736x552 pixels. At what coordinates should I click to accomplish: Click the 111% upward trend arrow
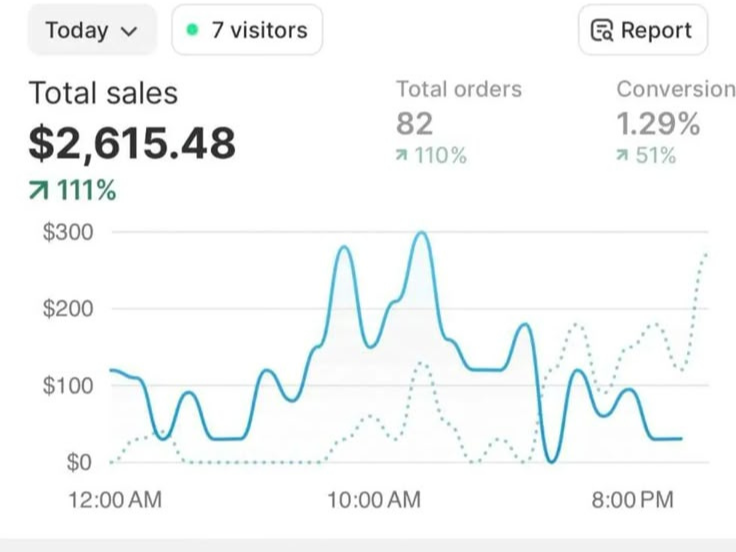tap(40, 190)
